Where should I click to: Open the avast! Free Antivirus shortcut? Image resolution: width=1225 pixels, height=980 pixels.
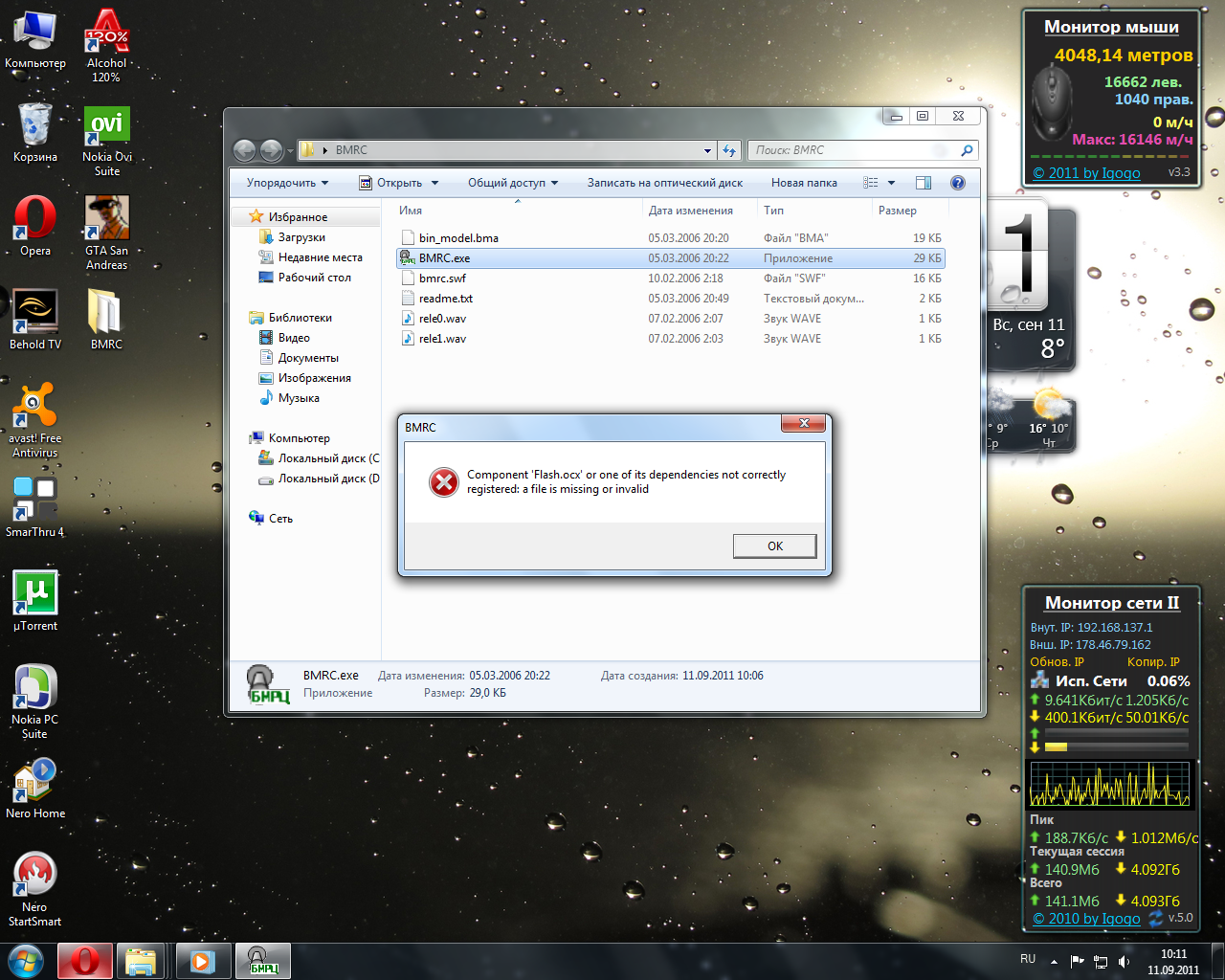(35, 407)
